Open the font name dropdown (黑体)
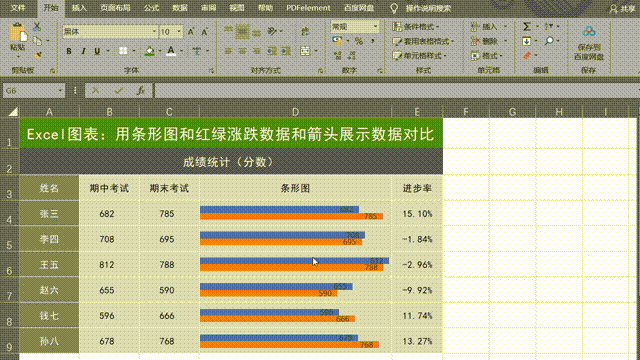The image size is (640, 360). pyautogui.click(x=154, y=31)
